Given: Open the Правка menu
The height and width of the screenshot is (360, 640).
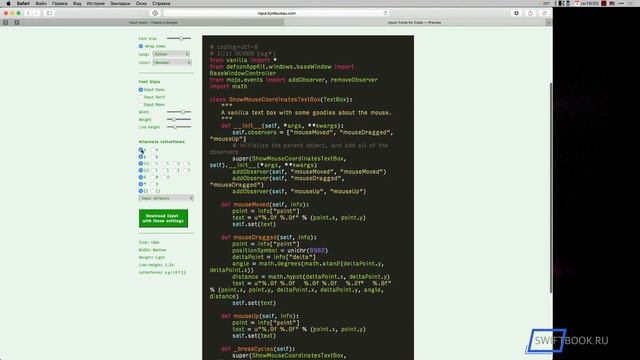Looking at the screenshot, I should click(x=60, y=3).
